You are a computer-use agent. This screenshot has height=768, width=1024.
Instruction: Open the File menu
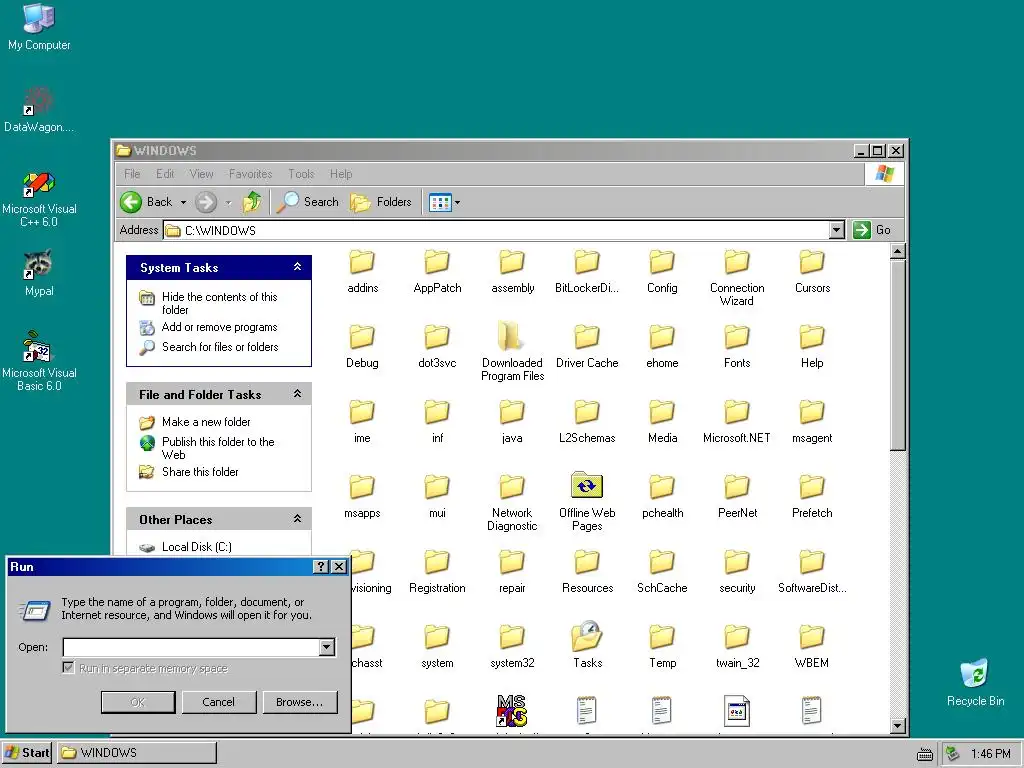point(132,174)
